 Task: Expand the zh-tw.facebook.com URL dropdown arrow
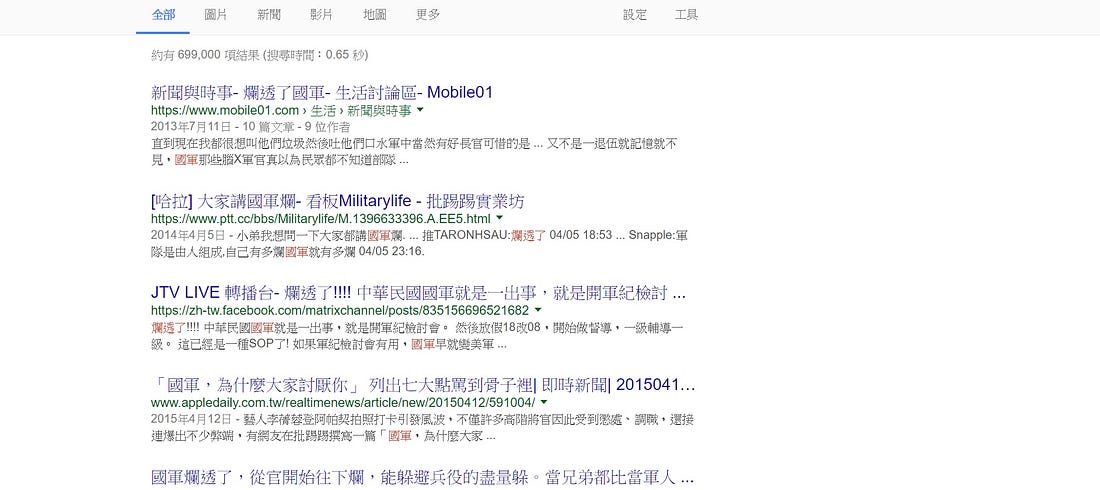(538, 310)
